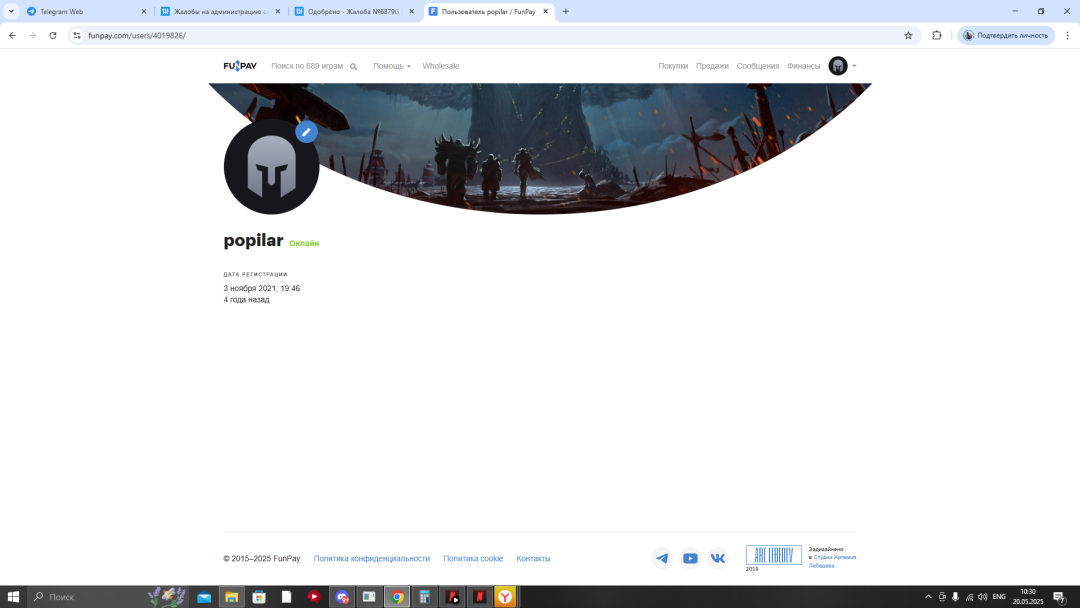Open the Покупки page
This screenshot has width=1080, height=608.
[673, 66]
